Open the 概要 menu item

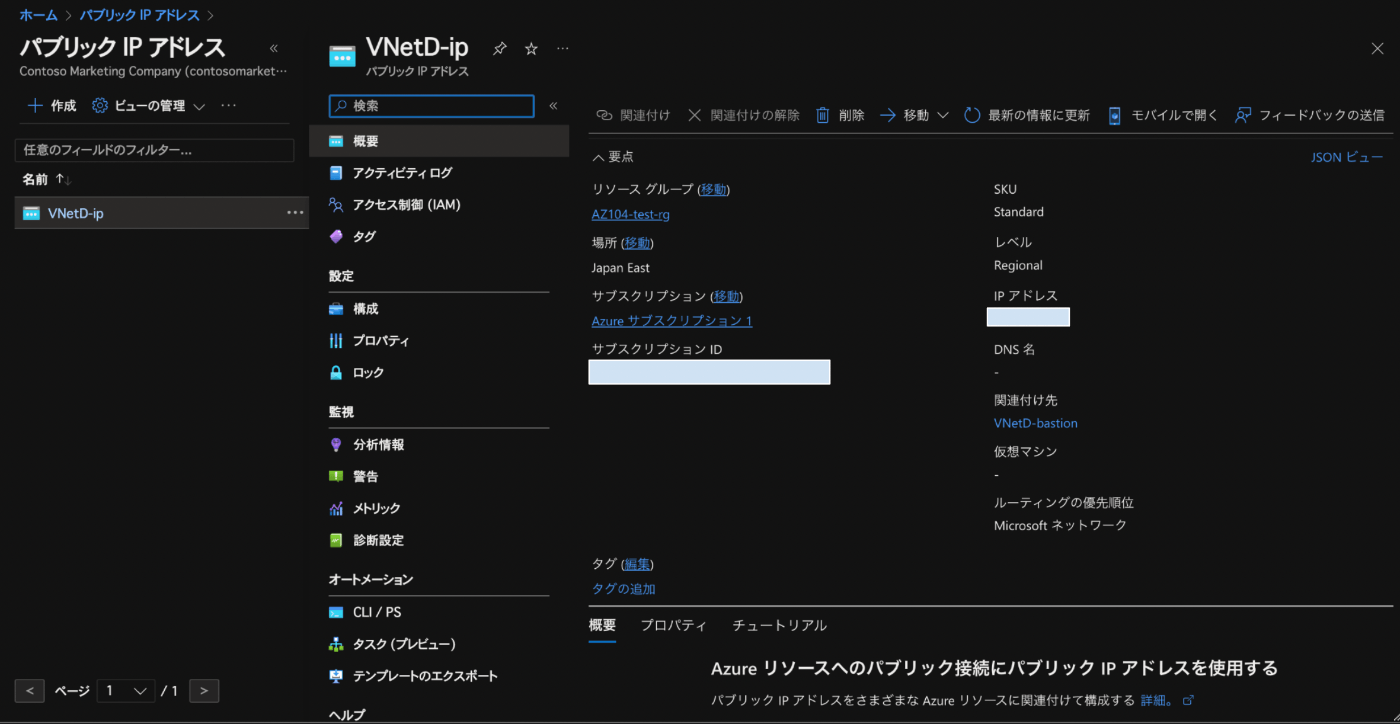click(x=439, y=141)
